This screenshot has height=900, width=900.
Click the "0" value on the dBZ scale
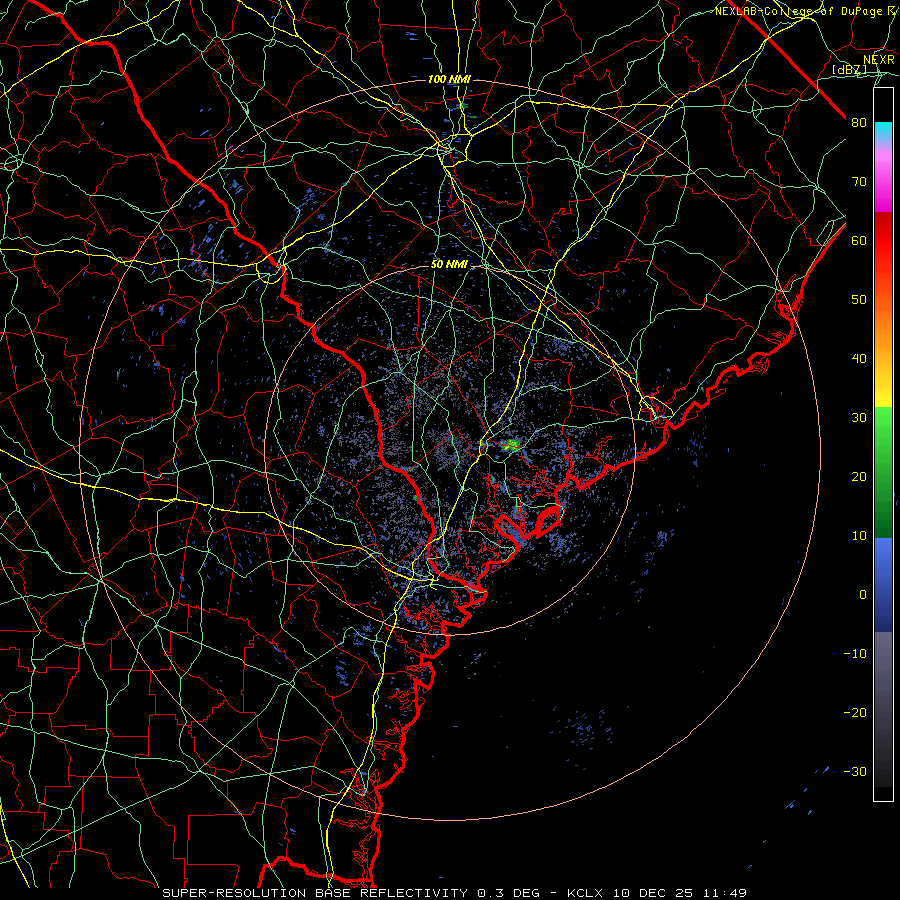[863, 595]
